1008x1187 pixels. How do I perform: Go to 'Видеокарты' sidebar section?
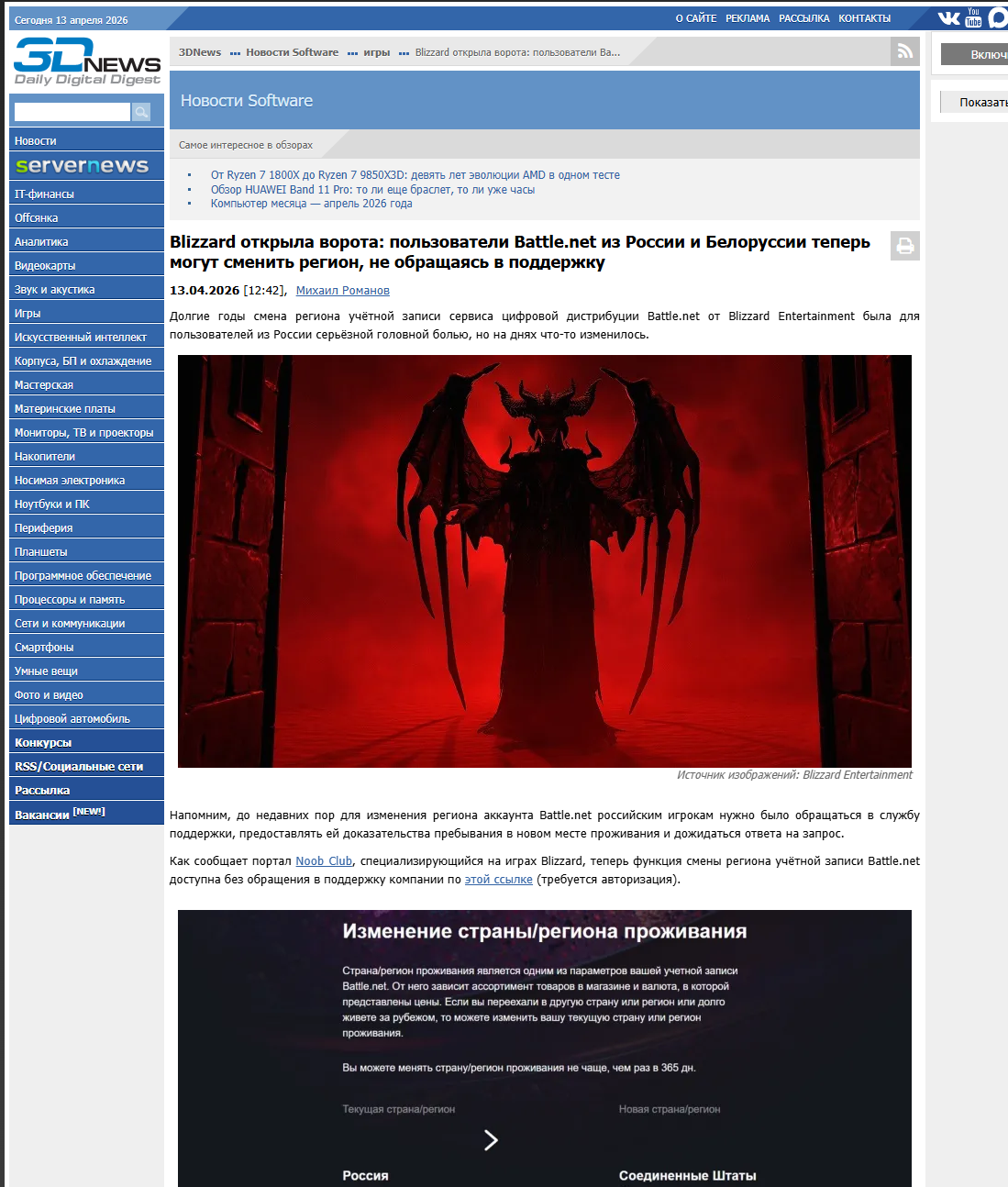coord(86,265)
